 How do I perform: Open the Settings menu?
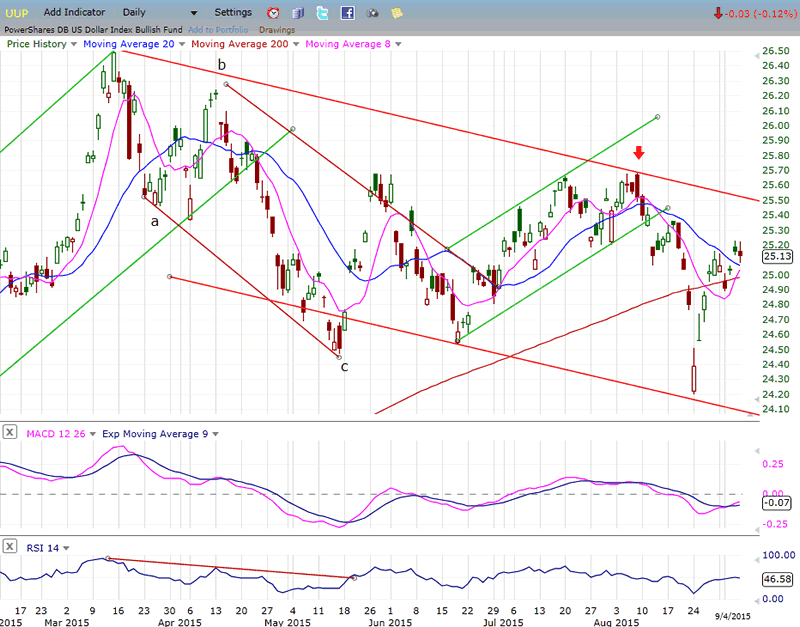pos(233,12)
